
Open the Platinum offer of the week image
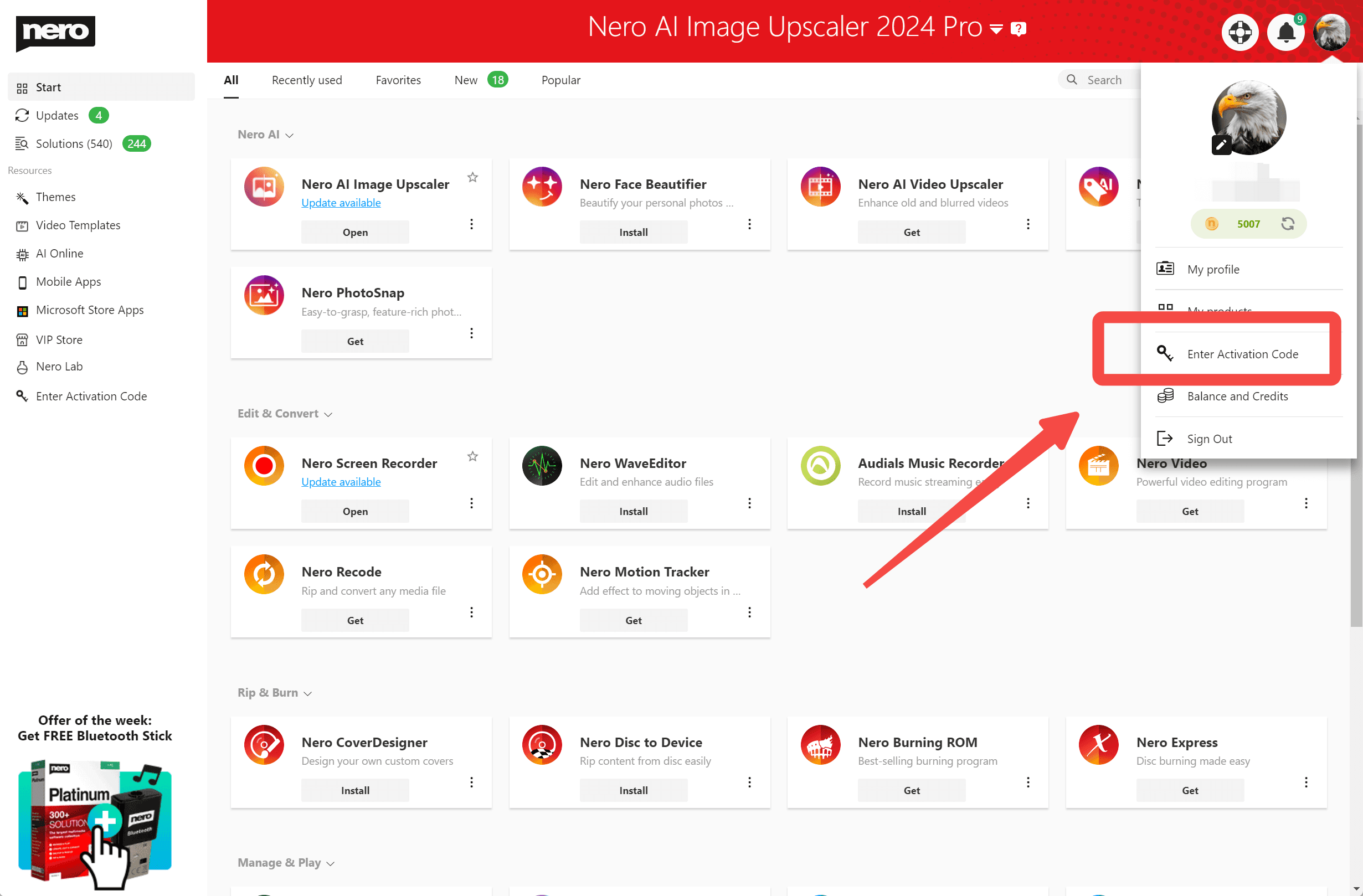pyautogui.click(x=95, y=821)
